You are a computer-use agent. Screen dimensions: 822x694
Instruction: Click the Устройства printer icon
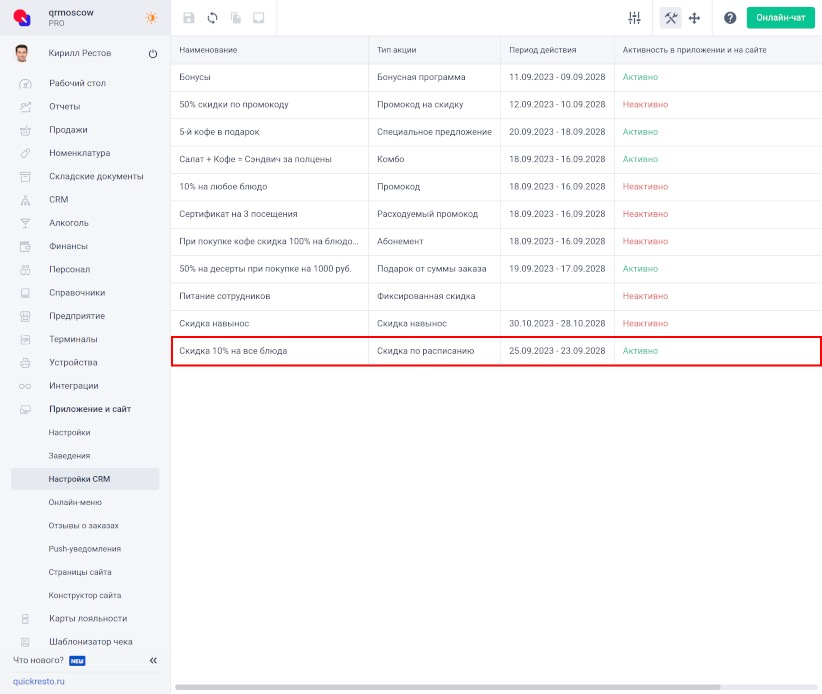[25, 363]
